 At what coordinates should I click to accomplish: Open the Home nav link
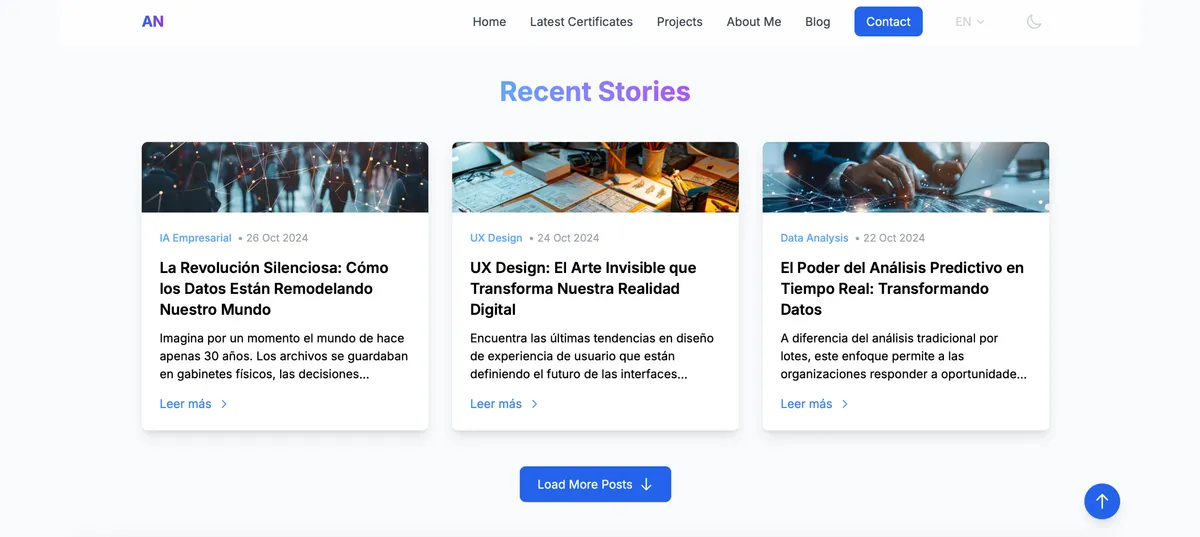click(x=489, y=22)
